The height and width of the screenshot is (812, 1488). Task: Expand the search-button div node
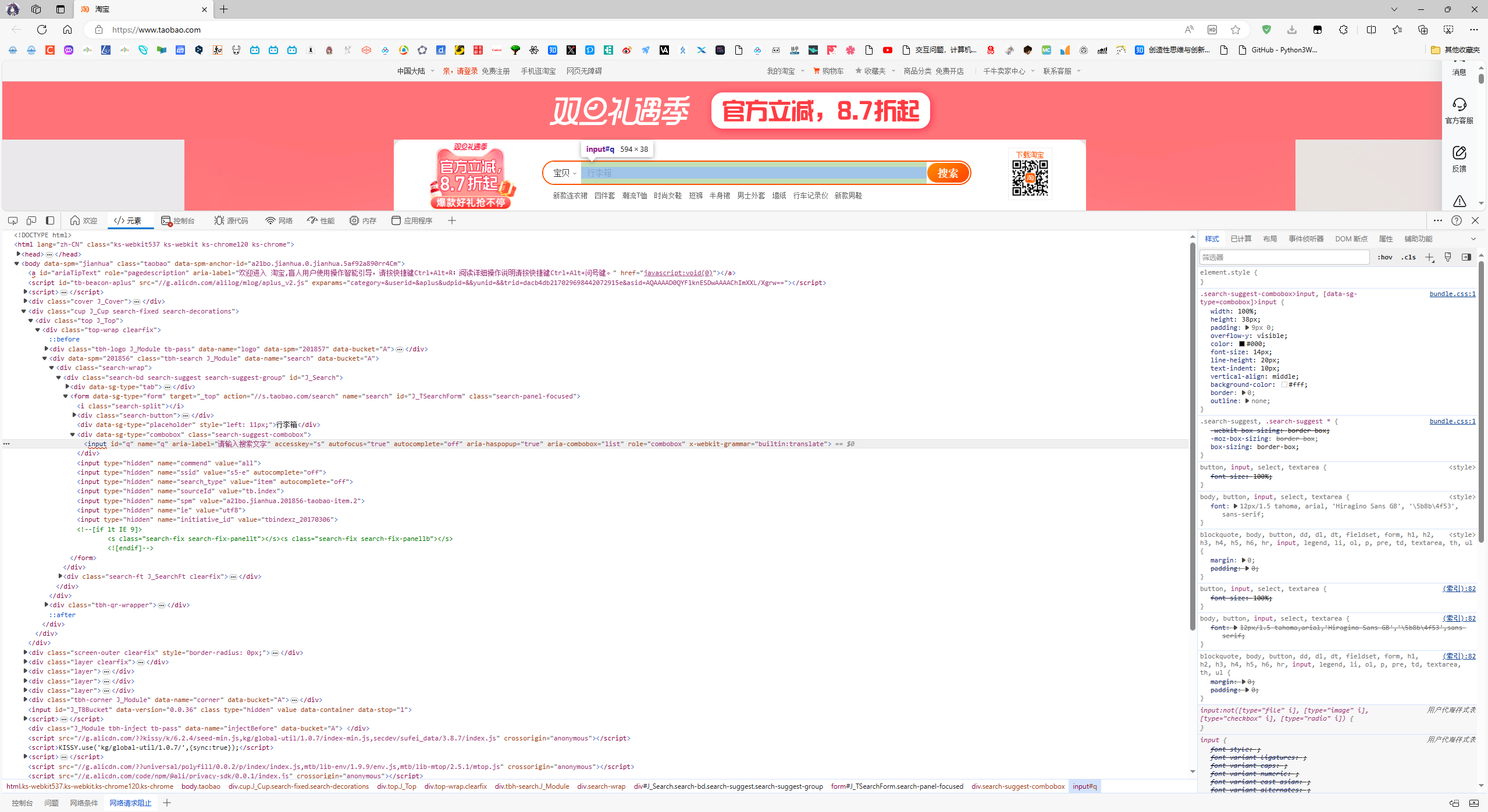click(74, 415)
